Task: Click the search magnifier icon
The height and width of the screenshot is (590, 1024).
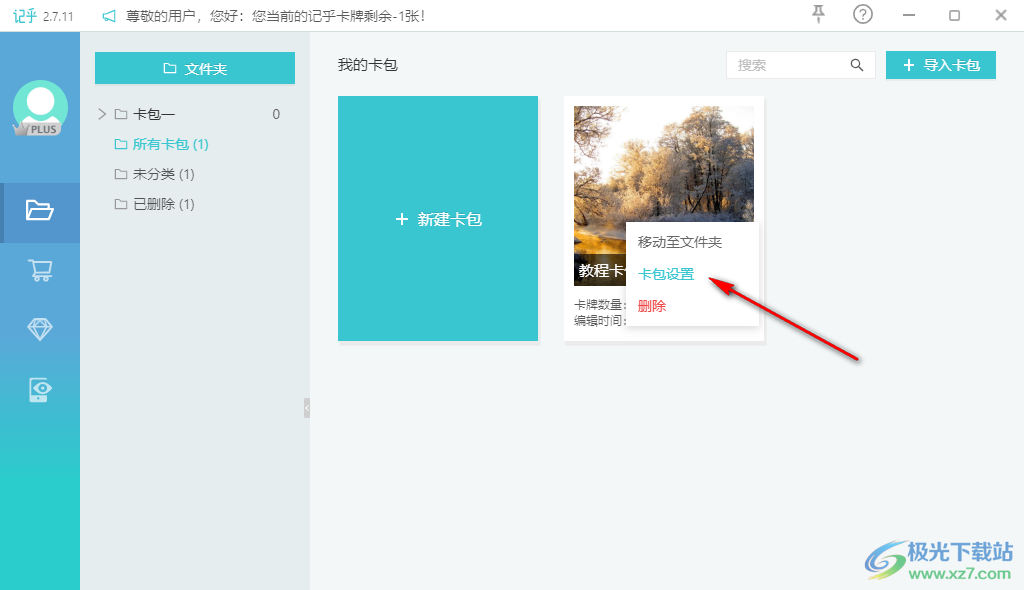Action: pos(857,65)
